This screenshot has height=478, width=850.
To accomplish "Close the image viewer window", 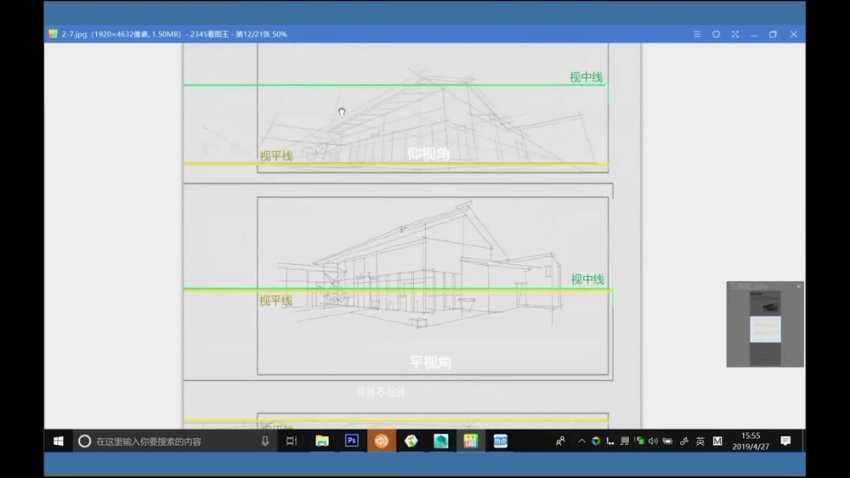I will (794, 34).
